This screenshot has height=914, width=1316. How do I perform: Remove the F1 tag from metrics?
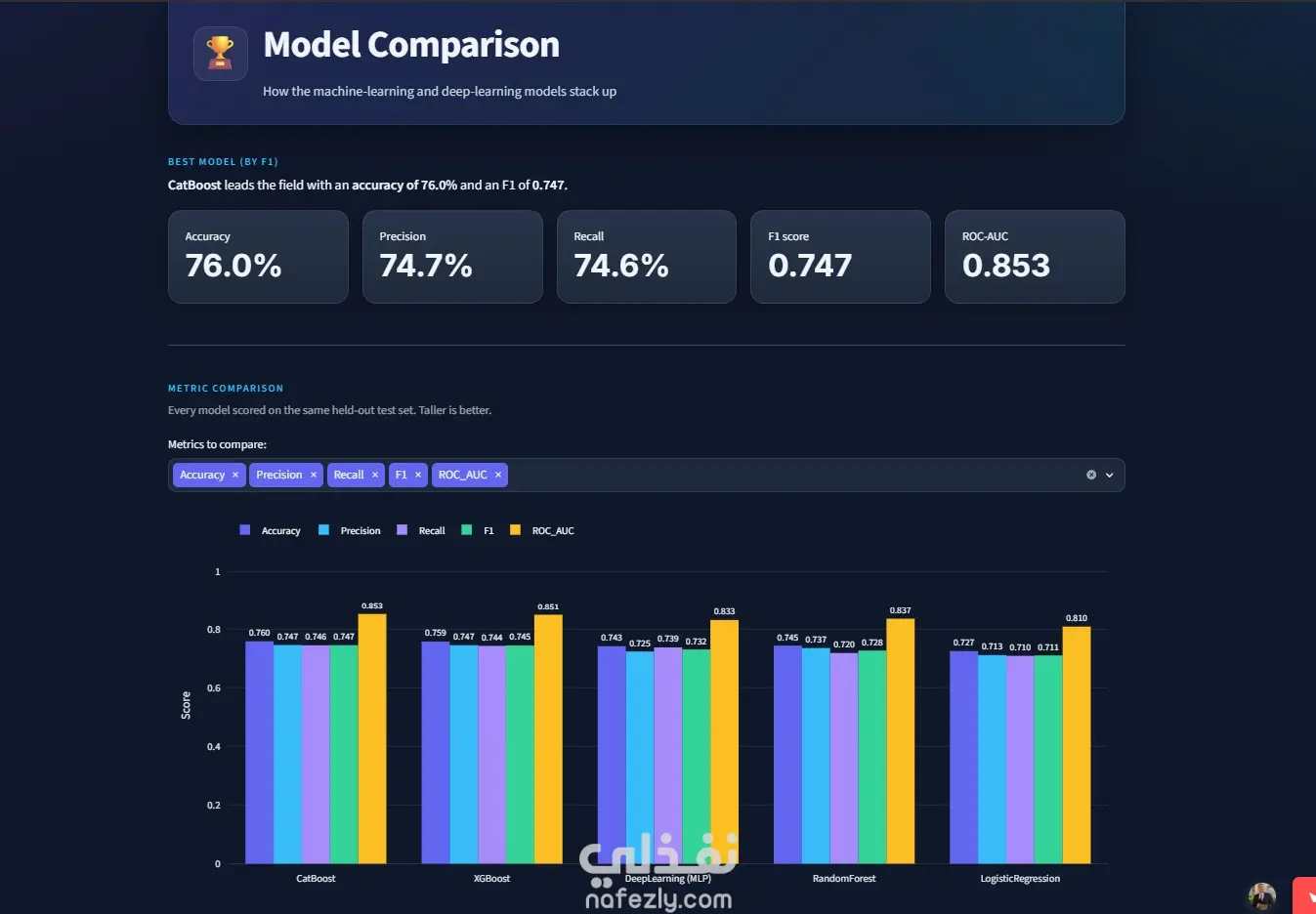point(418,475)
